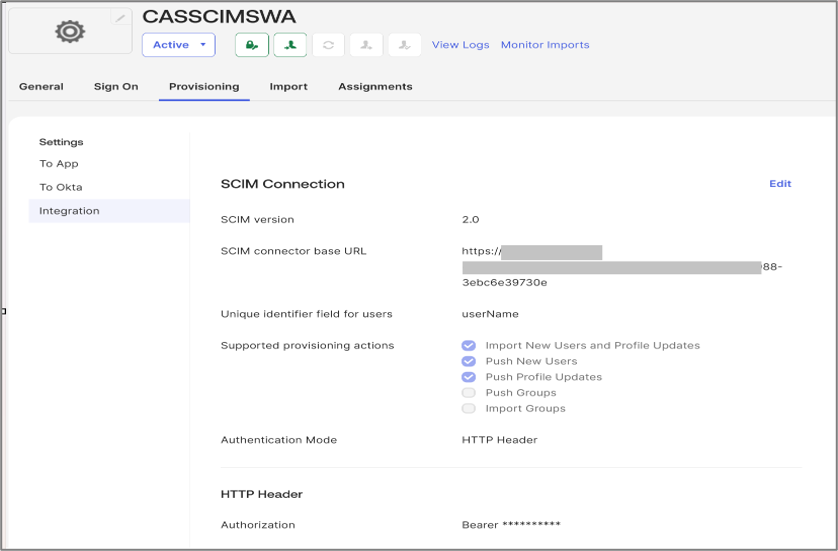838x551 pixels.
Task: Open the Assignments tab
Action: point(375,87)
